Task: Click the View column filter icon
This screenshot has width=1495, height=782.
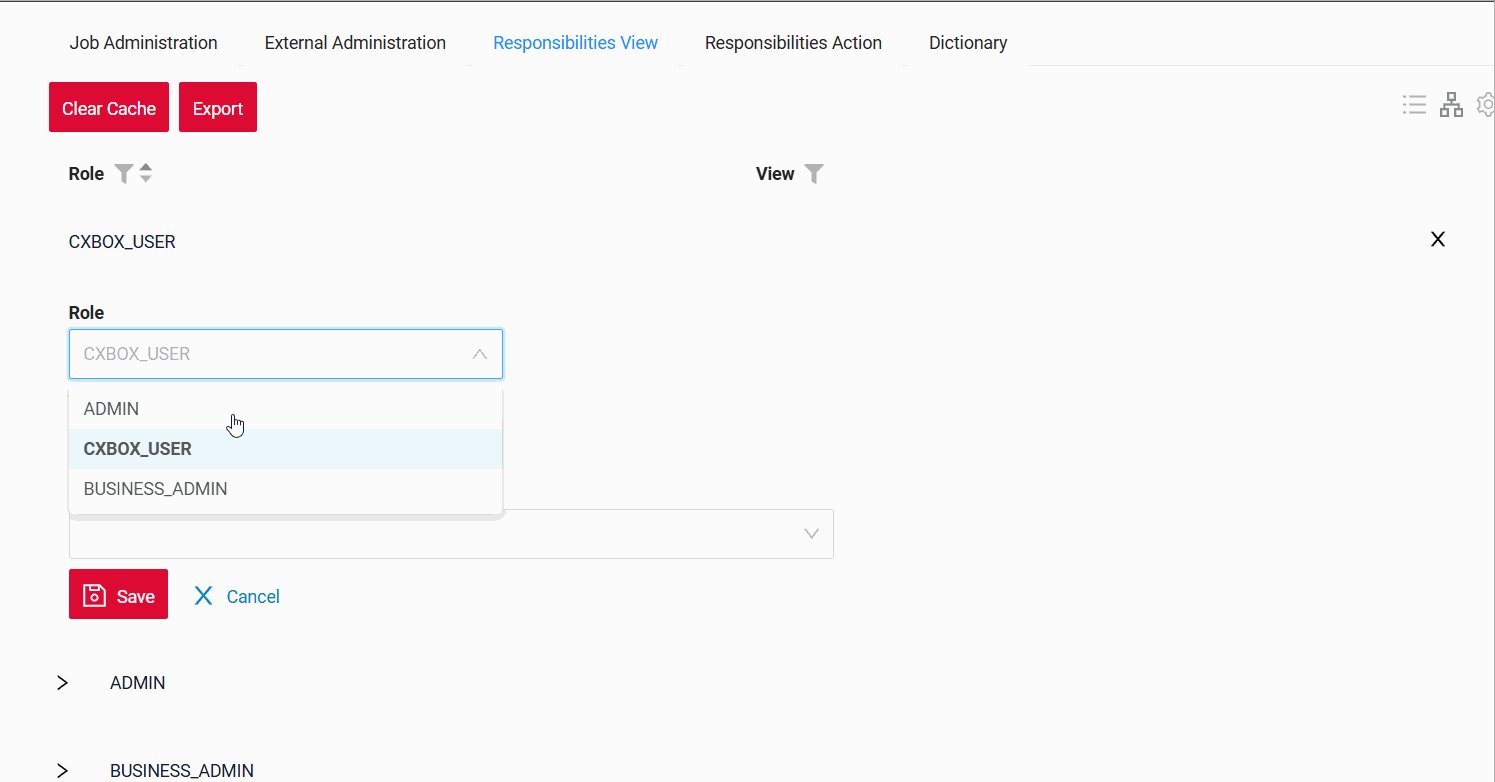Action: tap(814, 174)
